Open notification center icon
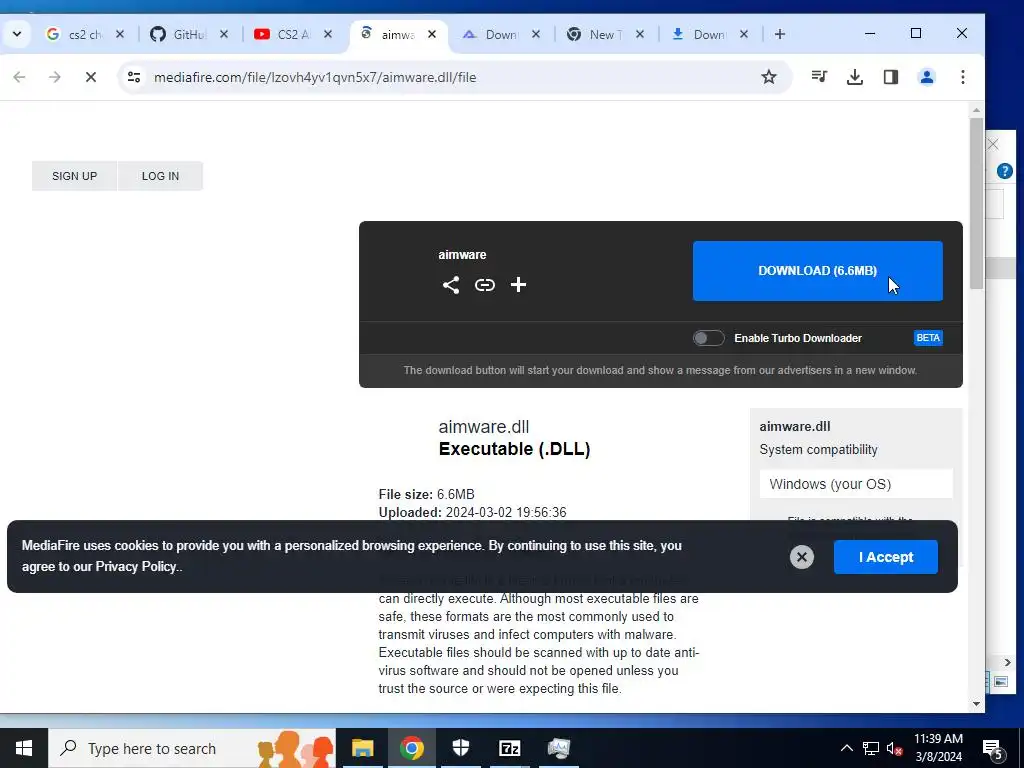The width and height of the screenshot is (1024, 768). (x=993, y=749)
